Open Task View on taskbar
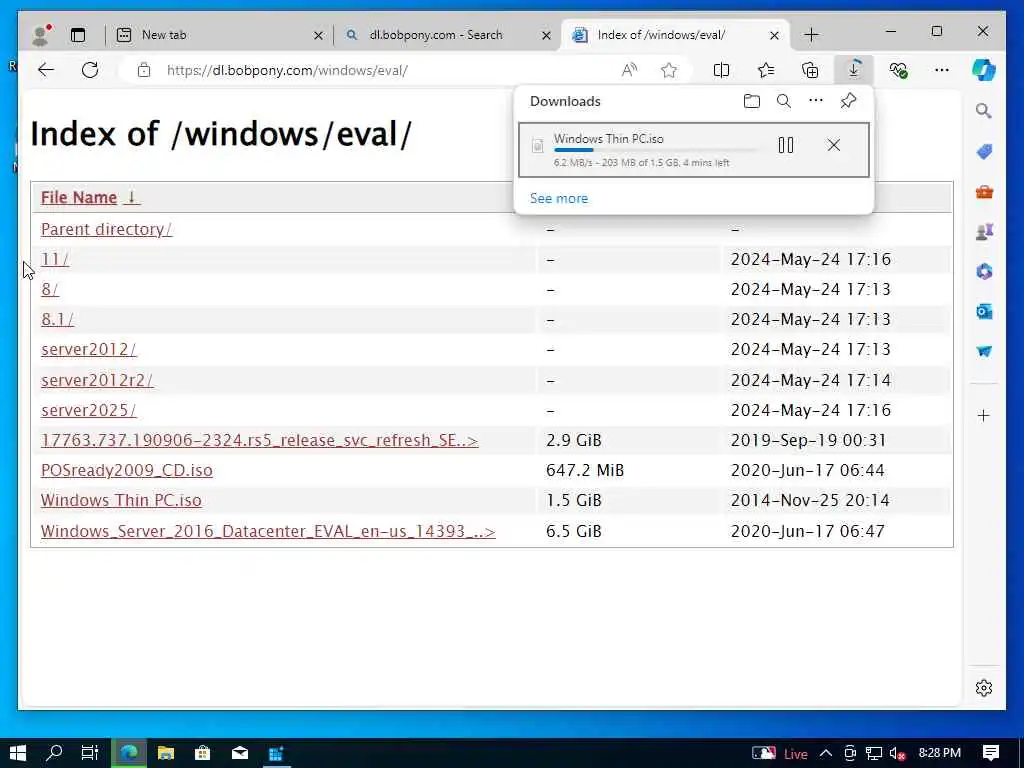This screenshot has width=1024, height=768. pos(90,753)
